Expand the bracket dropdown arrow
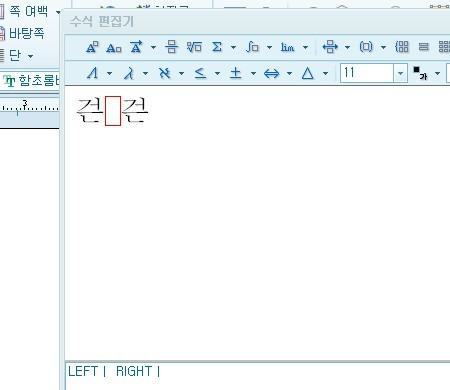Viewport: 450px width, 390px height. click(383, 47)
